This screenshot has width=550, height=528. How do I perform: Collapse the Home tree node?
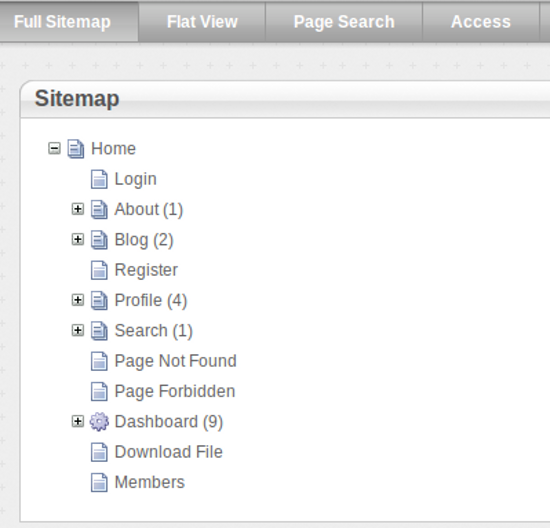54,148
